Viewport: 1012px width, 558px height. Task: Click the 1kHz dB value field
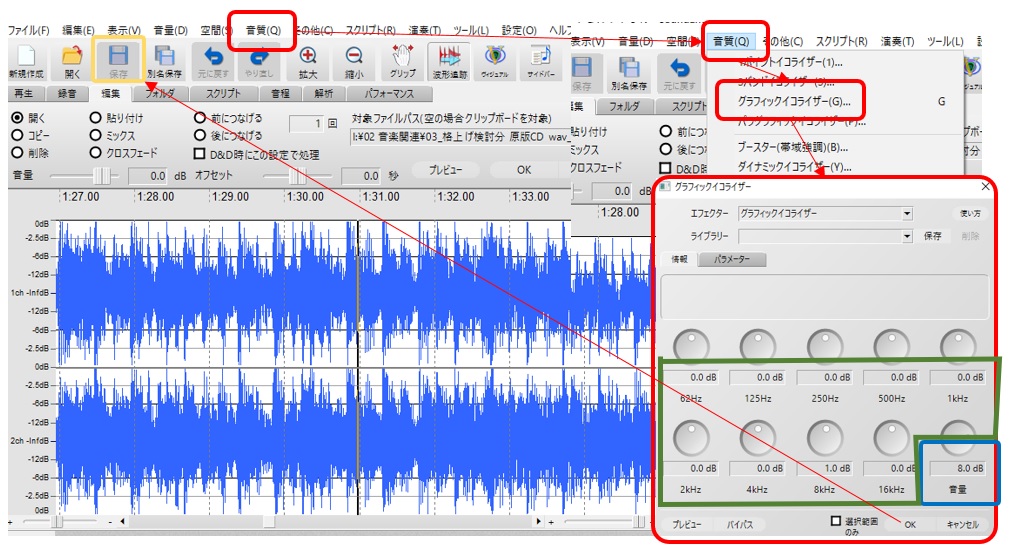958,377
